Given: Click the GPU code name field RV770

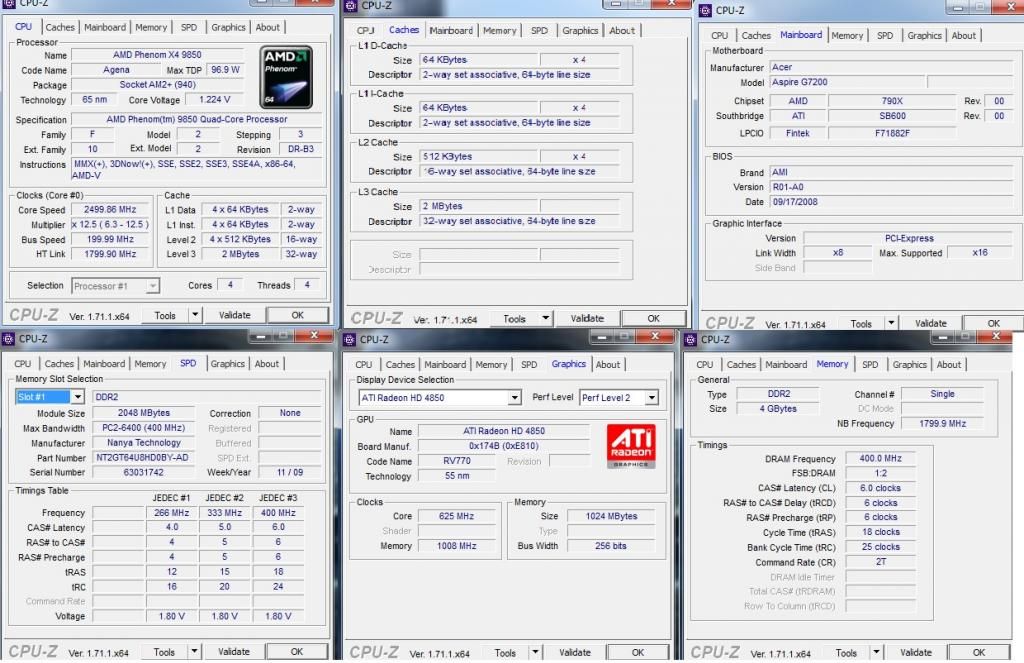Looking at the screenshot, I should [456, 461].
